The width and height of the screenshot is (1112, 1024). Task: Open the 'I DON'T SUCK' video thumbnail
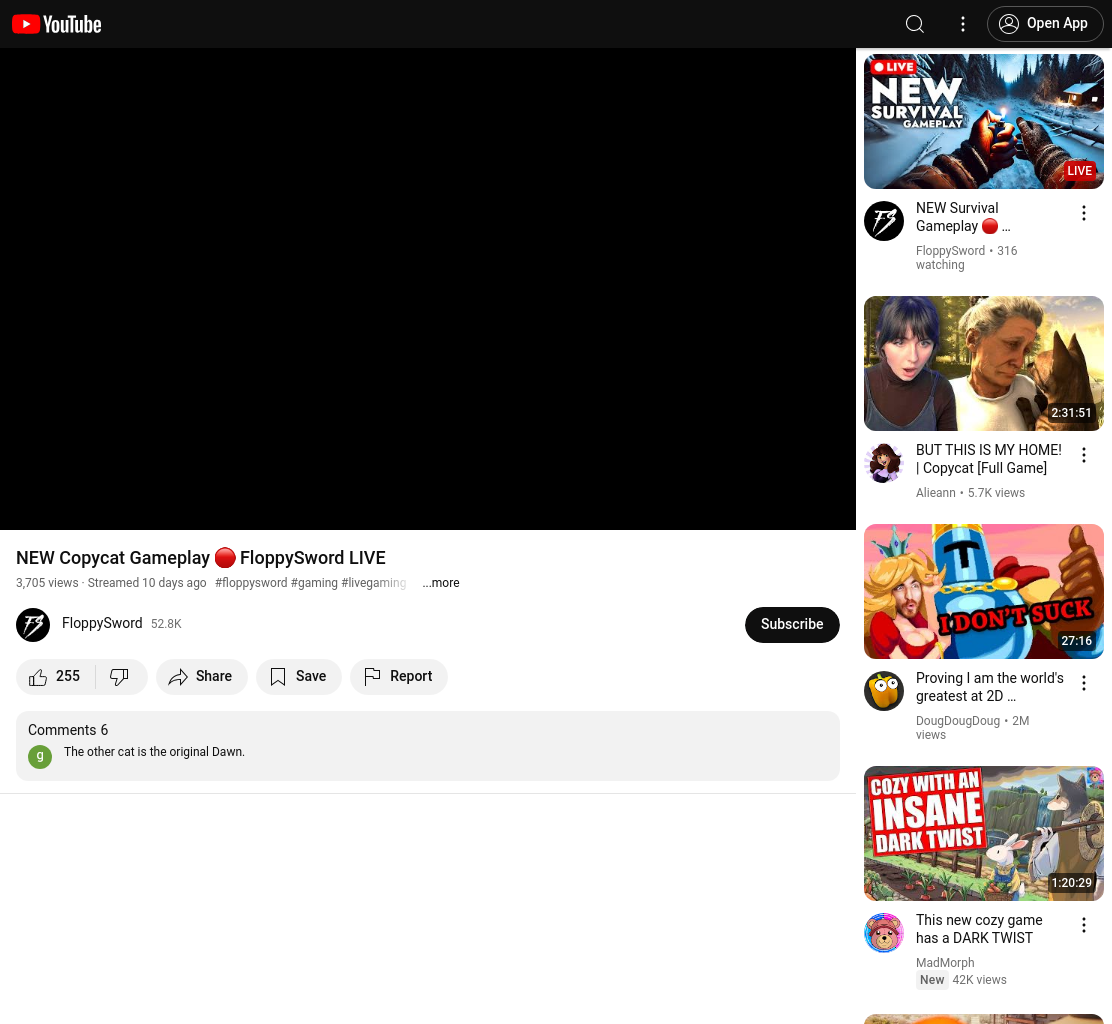tap(984, 591)
